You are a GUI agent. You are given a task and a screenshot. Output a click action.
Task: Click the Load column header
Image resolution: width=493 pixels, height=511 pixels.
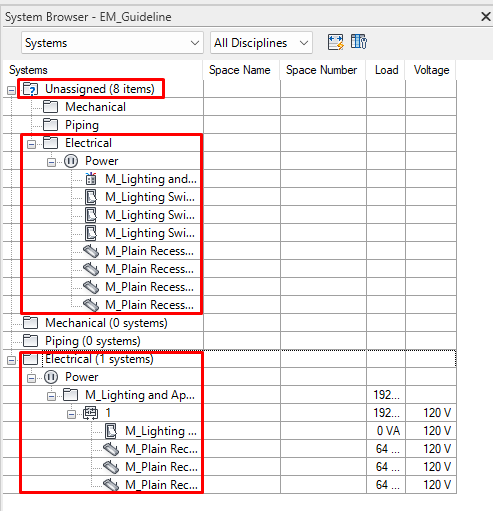point(386,70)
